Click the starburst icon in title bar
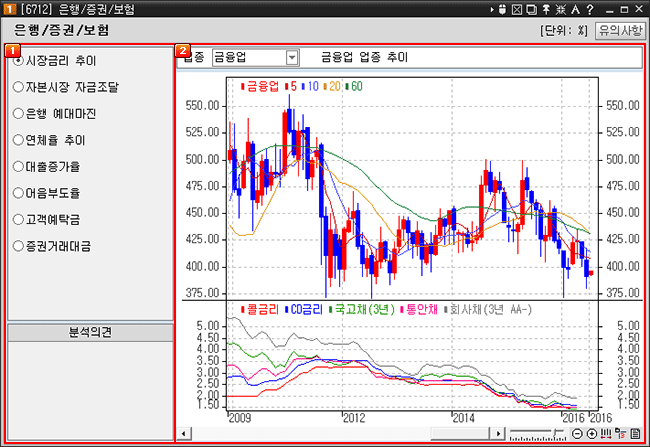 click(x=560, y=9)
